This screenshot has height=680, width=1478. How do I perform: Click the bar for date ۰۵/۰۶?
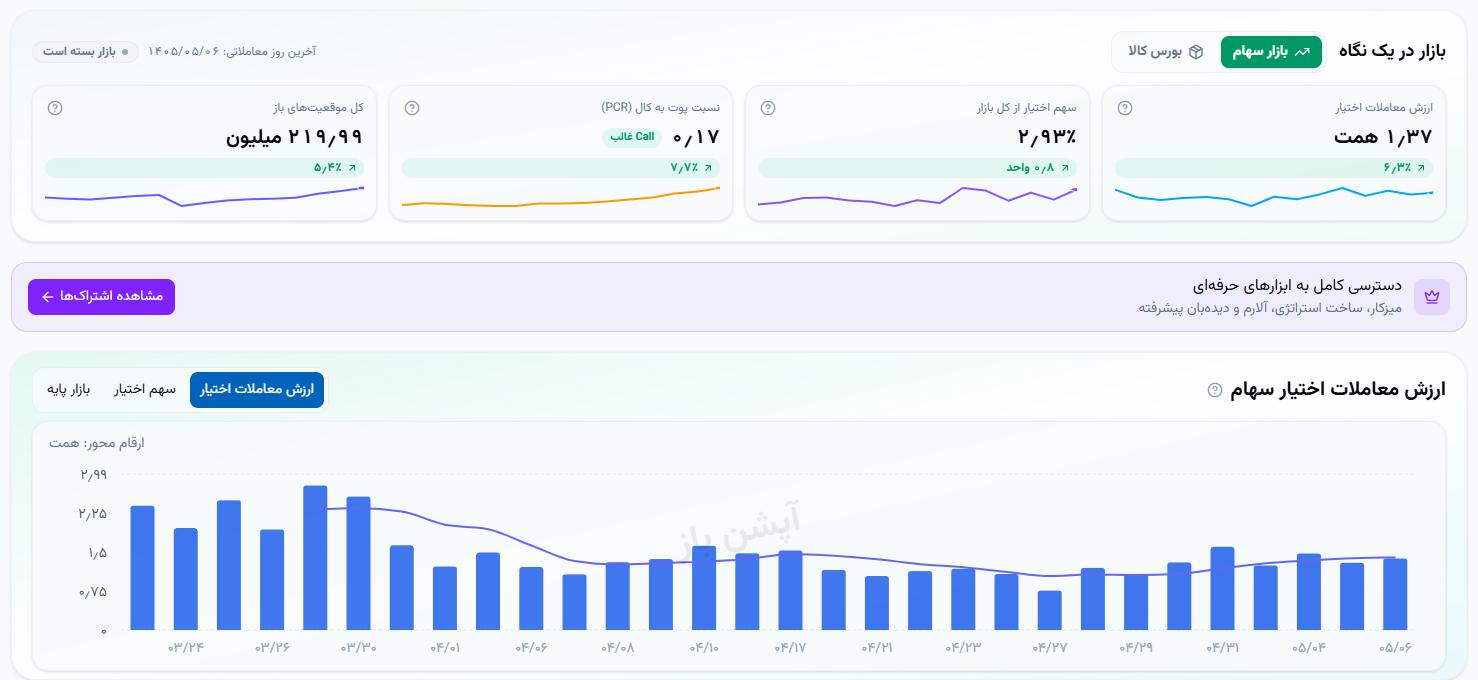(1395, 594)
